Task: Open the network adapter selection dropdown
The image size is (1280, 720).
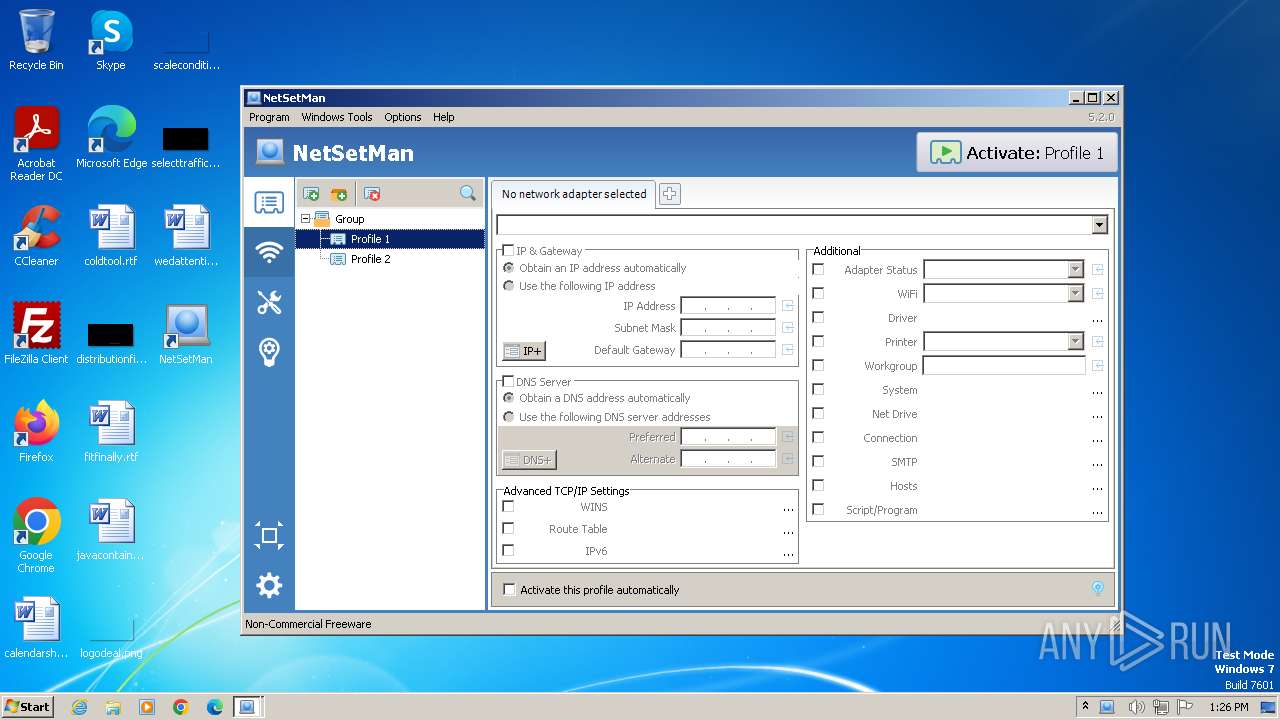Action: (x=1100, y=225)
